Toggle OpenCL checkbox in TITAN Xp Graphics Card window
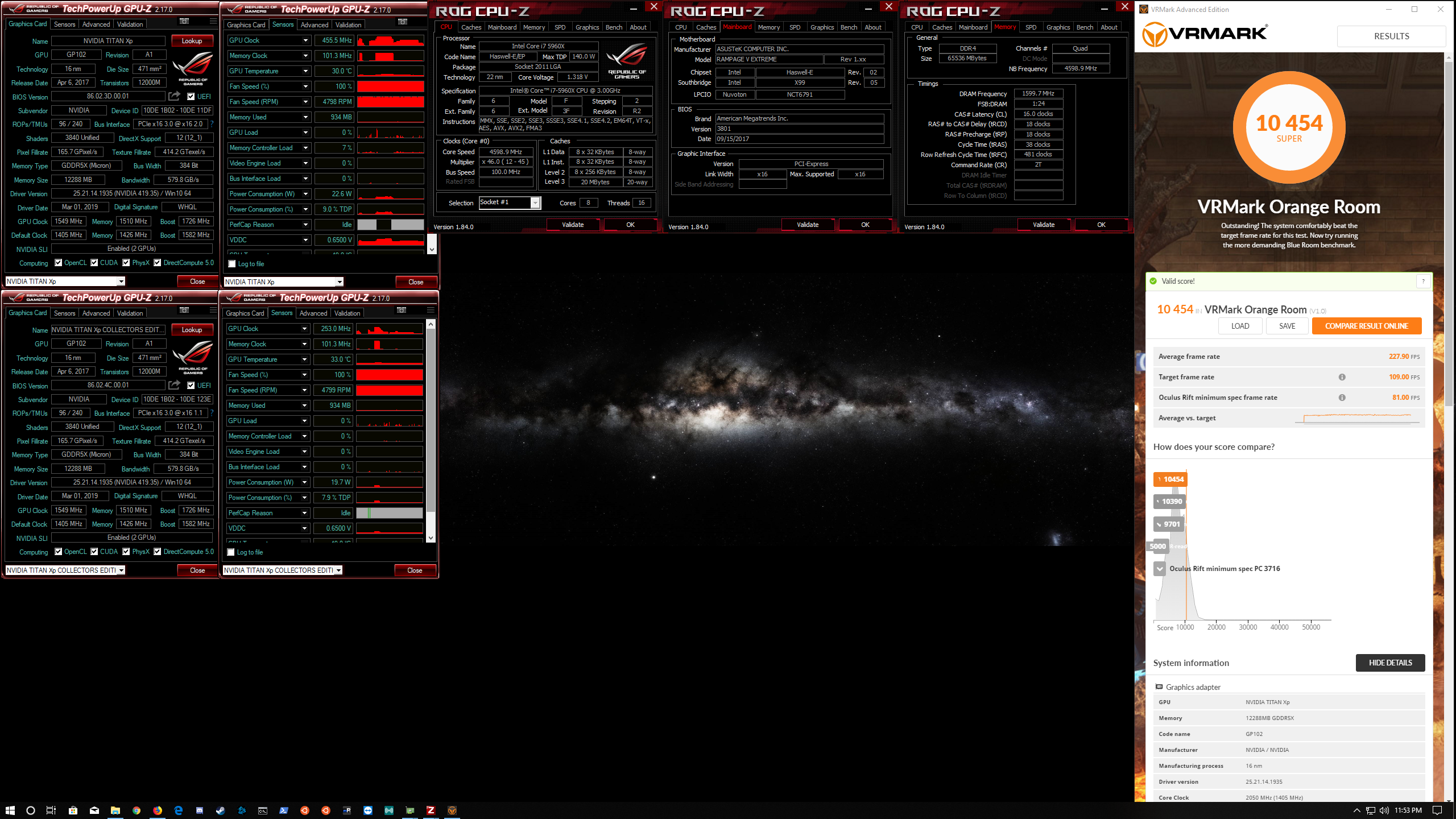 click(x=58, y=263)
